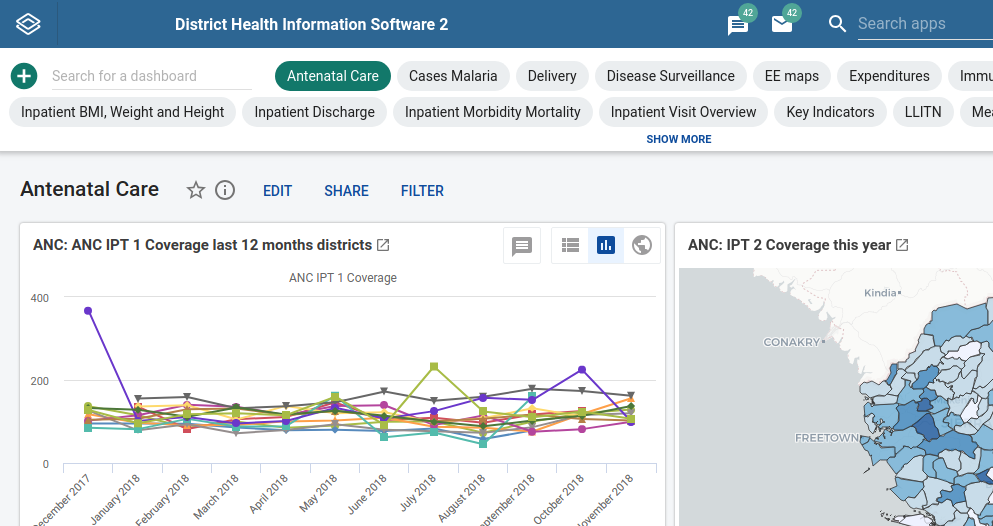Open the interpretations messages icon
The height and width of the screenshot is (526, 993).
click(738, 25)
